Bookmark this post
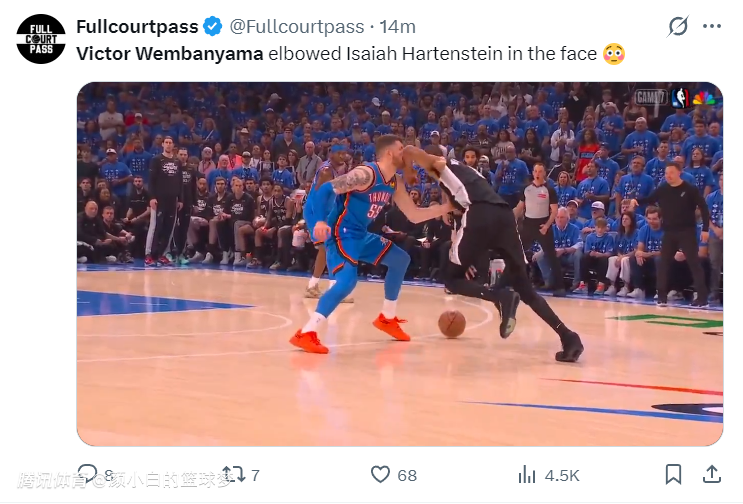 [x=673, y=474]
